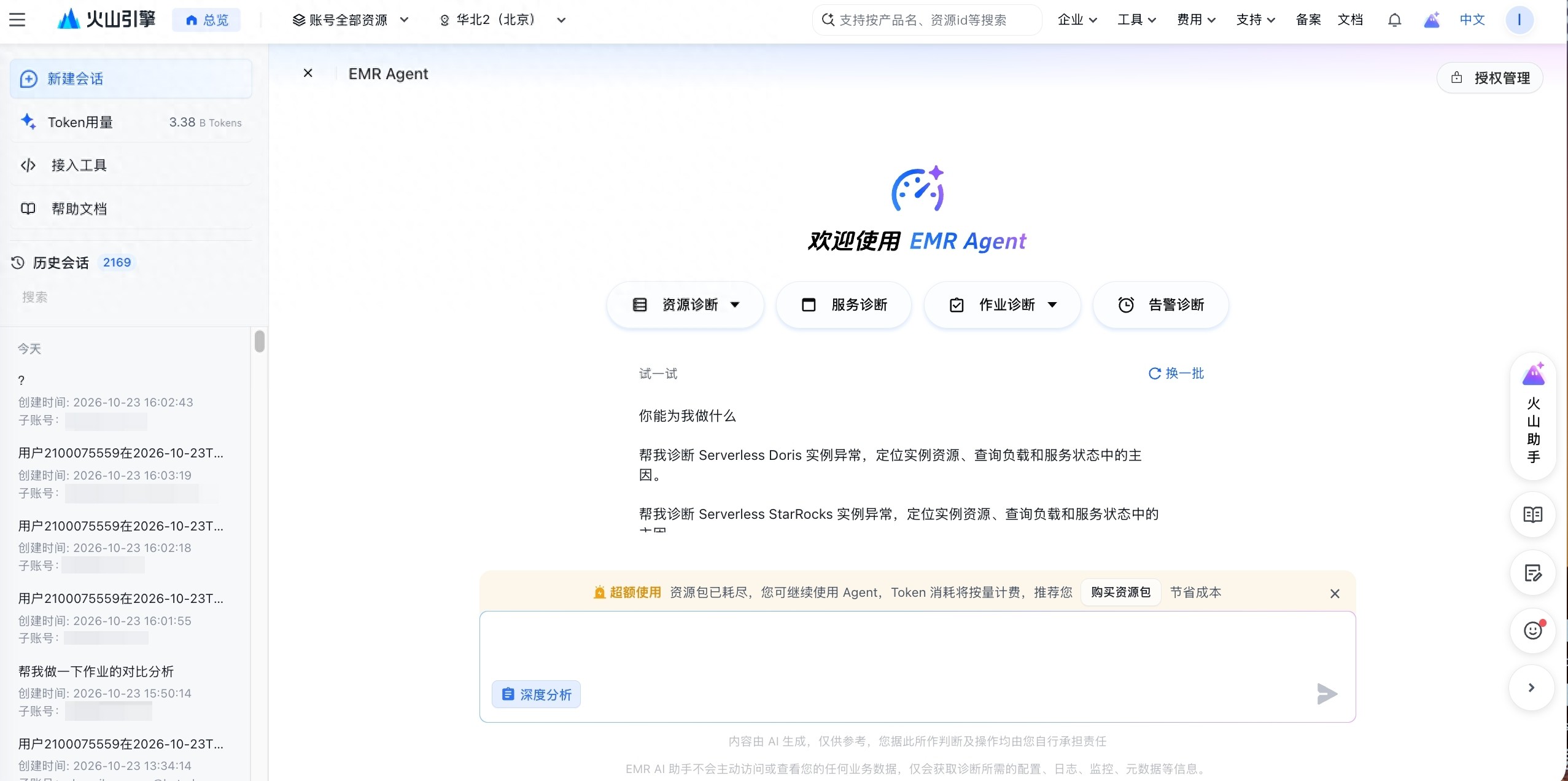
Task: Open the smiley feedback icon
Action: pos(1533,631)
